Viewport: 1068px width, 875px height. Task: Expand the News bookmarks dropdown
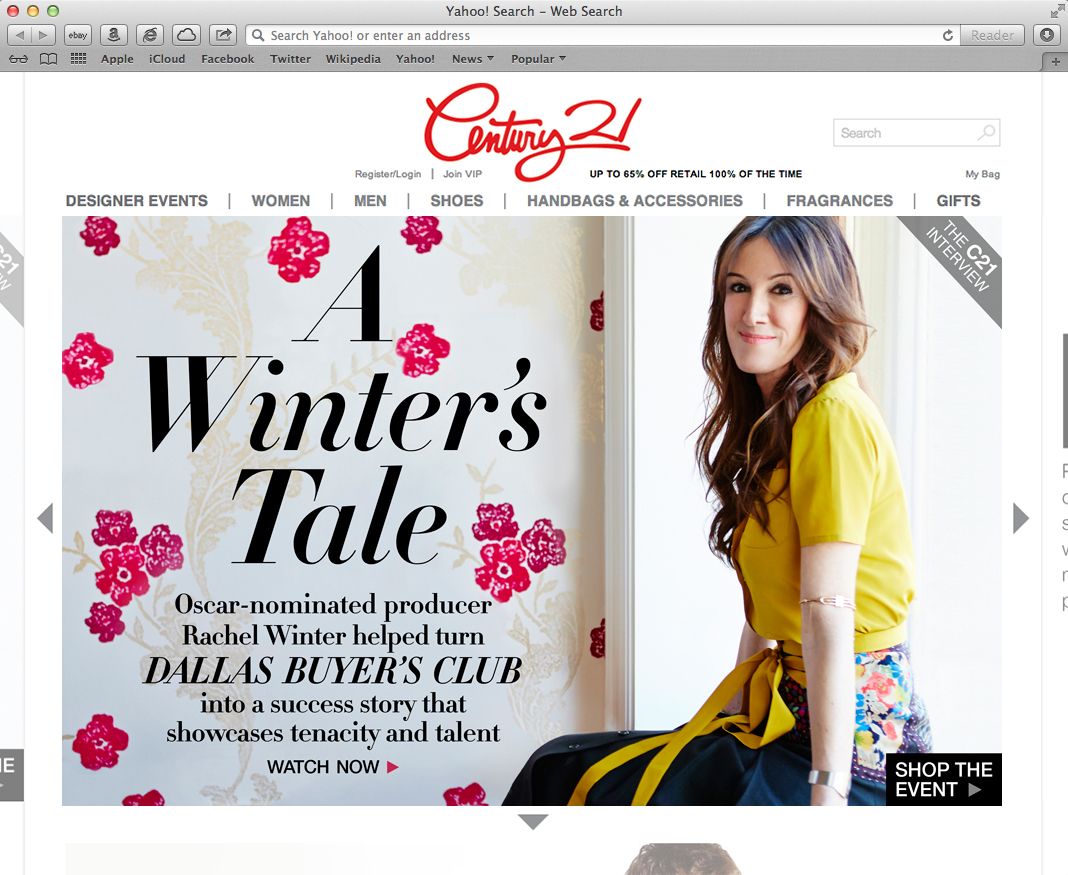[x=473, y=59]
